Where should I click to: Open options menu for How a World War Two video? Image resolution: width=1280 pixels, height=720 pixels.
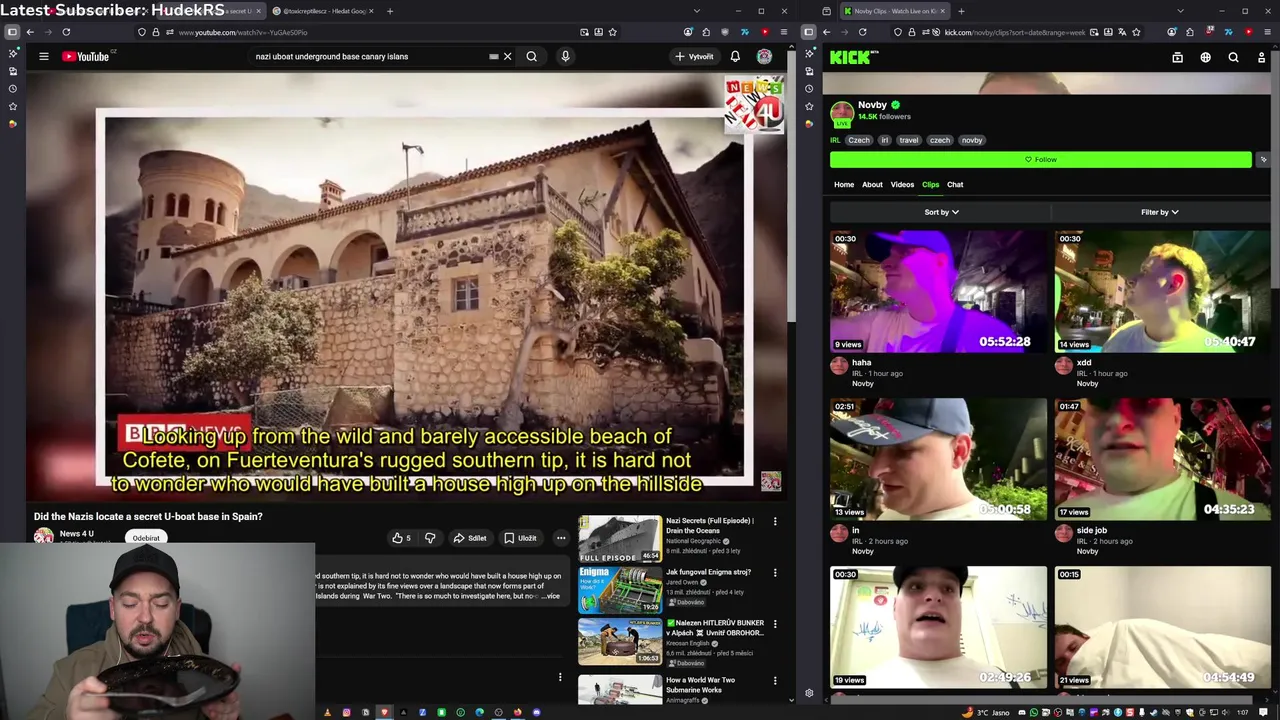coord(774,680)
